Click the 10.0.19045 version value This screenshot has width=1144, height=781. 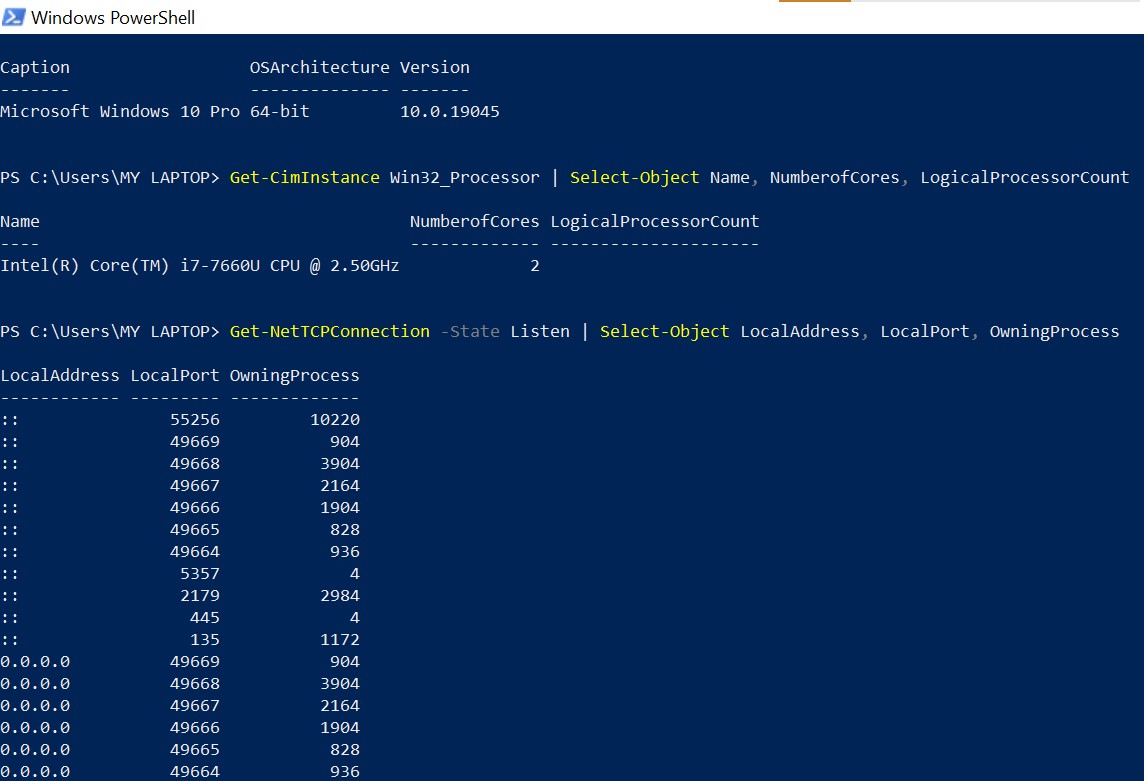coord(449,112)
